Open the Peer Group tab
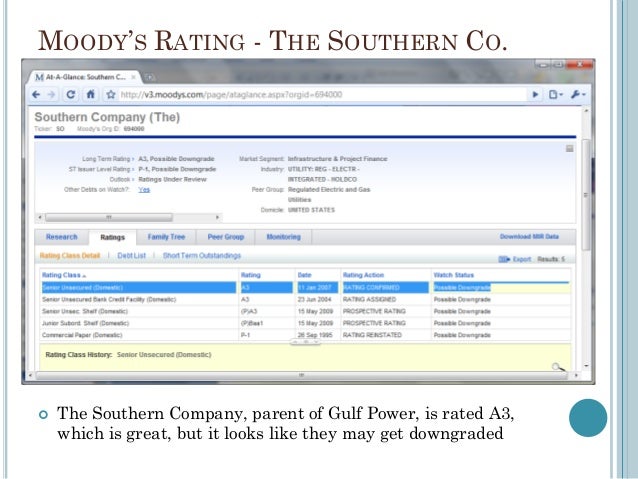This screenshot has width=638, height=479. pyautogui.click(x=226, y=237)
